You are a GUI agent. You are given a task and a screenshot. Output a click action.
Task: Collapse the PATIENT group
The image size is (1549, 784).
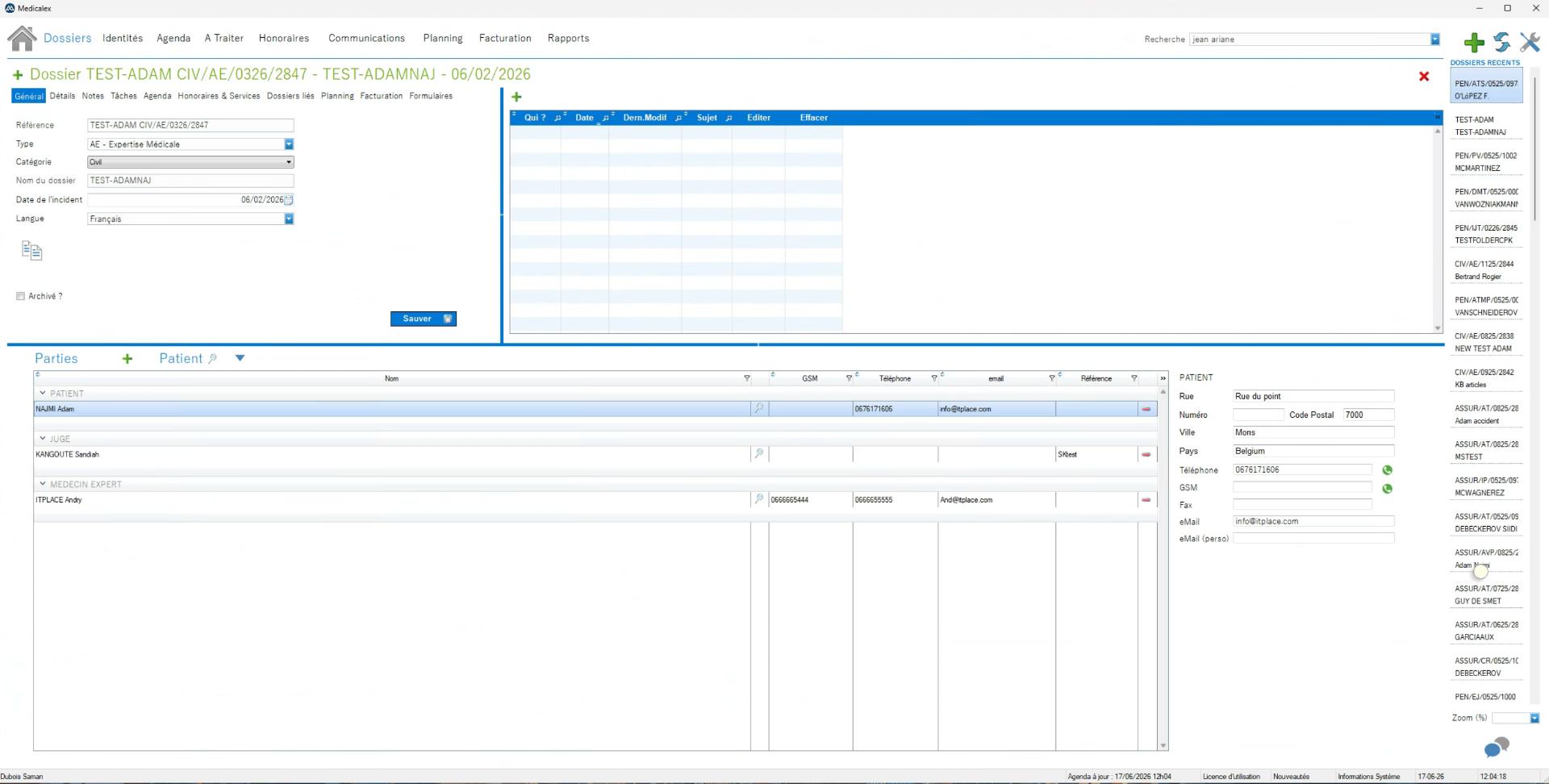[x=43, y=393]
